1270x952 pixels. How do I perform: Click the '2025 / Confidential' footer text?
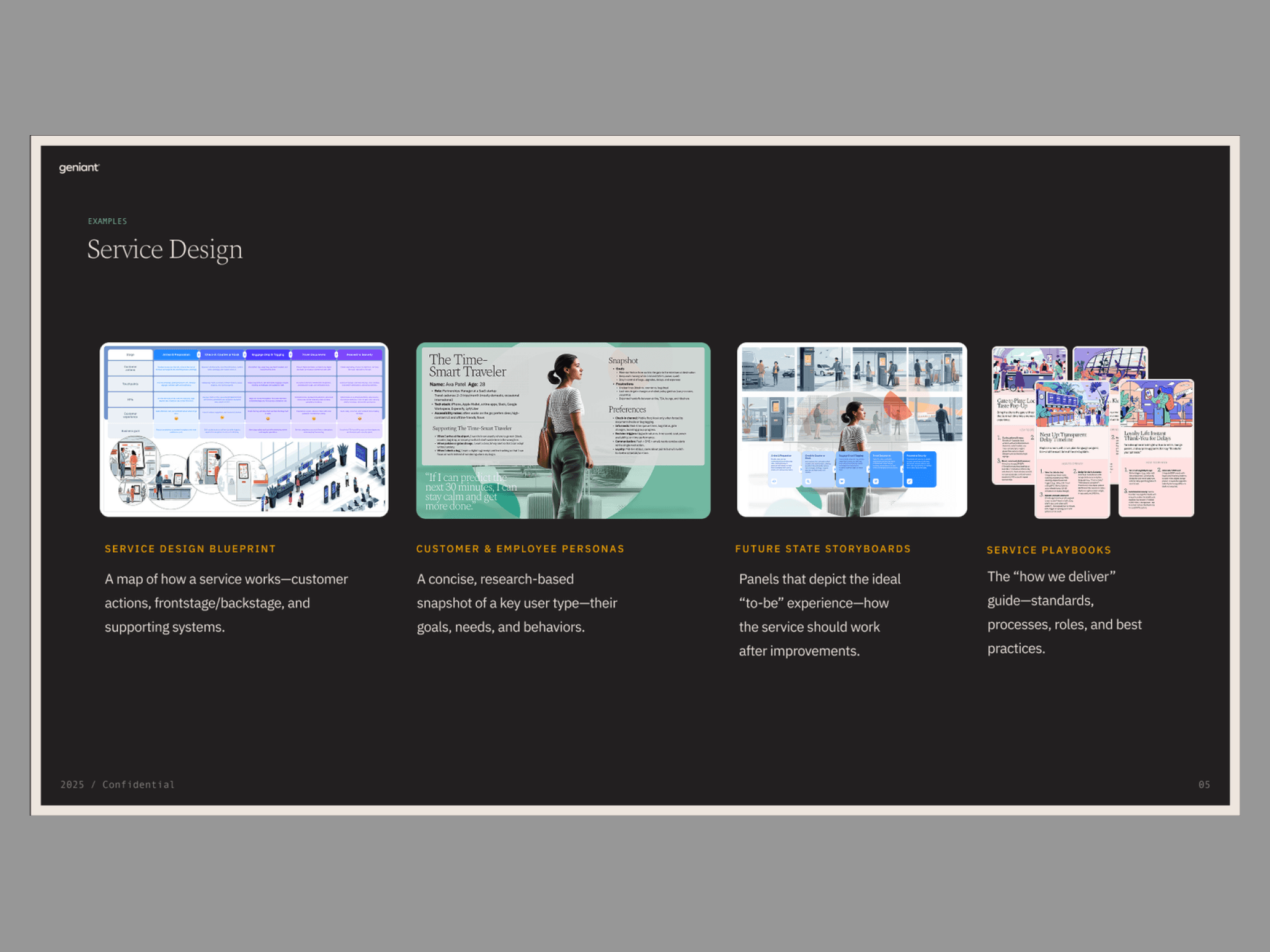(x=117, y=785)
